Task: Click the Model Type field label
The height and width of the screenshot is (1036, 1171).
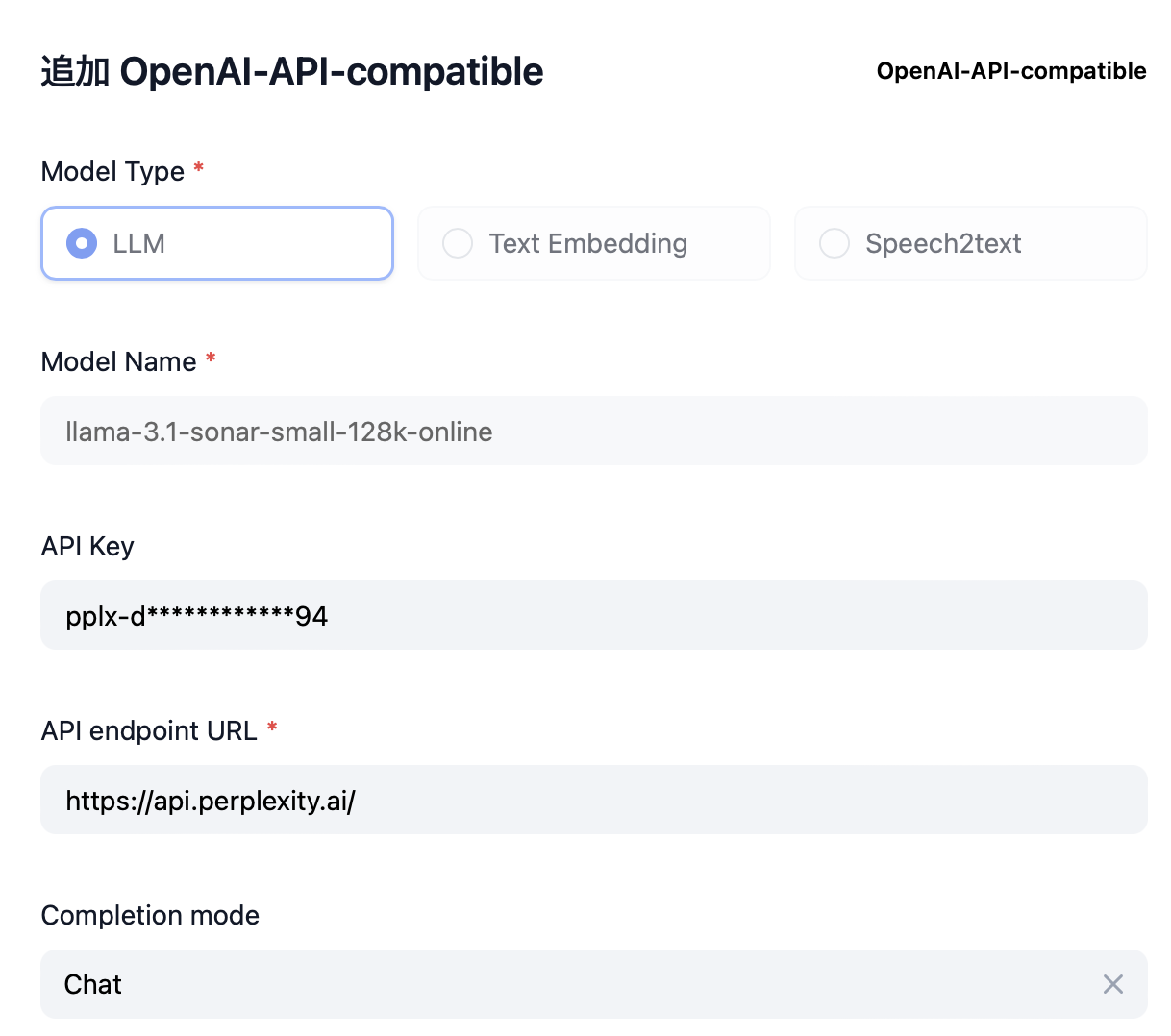Action: pyautogui.click(x=112, y=171)
